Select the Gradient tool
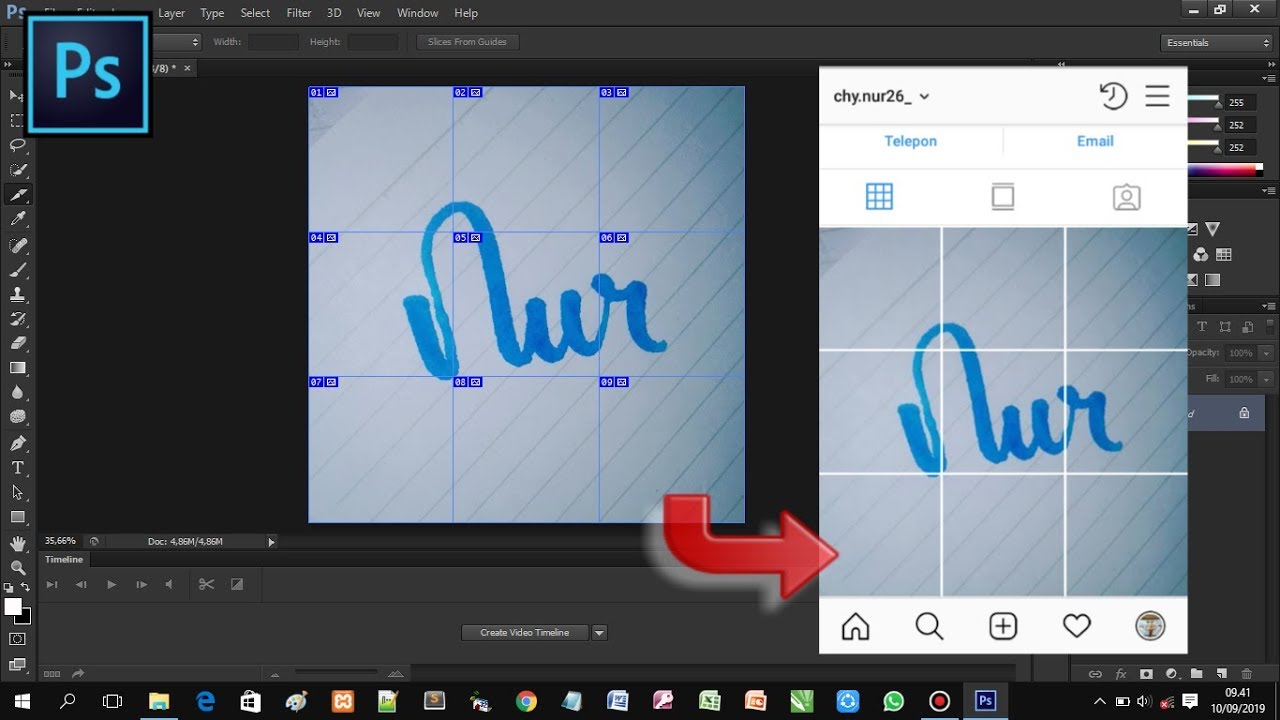The height and width of the screenshot is (720, 1280). (x=17, y=368)
